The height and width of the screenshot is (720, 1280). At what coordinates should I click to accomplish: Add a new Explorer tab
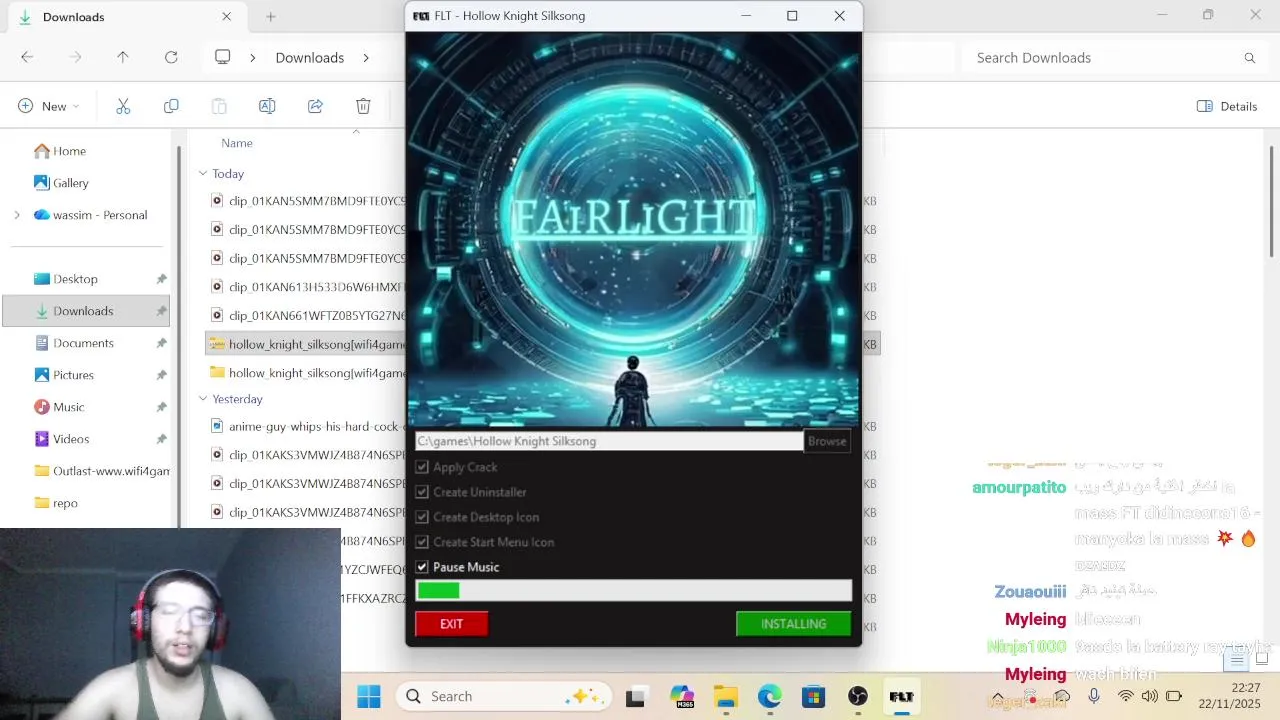coord(270,17)
